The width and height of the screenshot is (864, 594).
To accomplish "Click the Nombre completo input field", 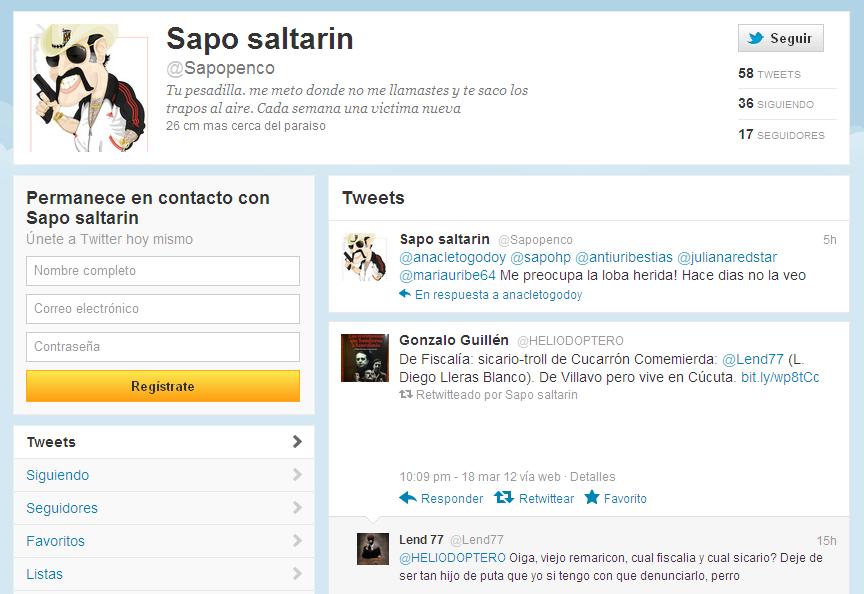I will click(163, 271).
